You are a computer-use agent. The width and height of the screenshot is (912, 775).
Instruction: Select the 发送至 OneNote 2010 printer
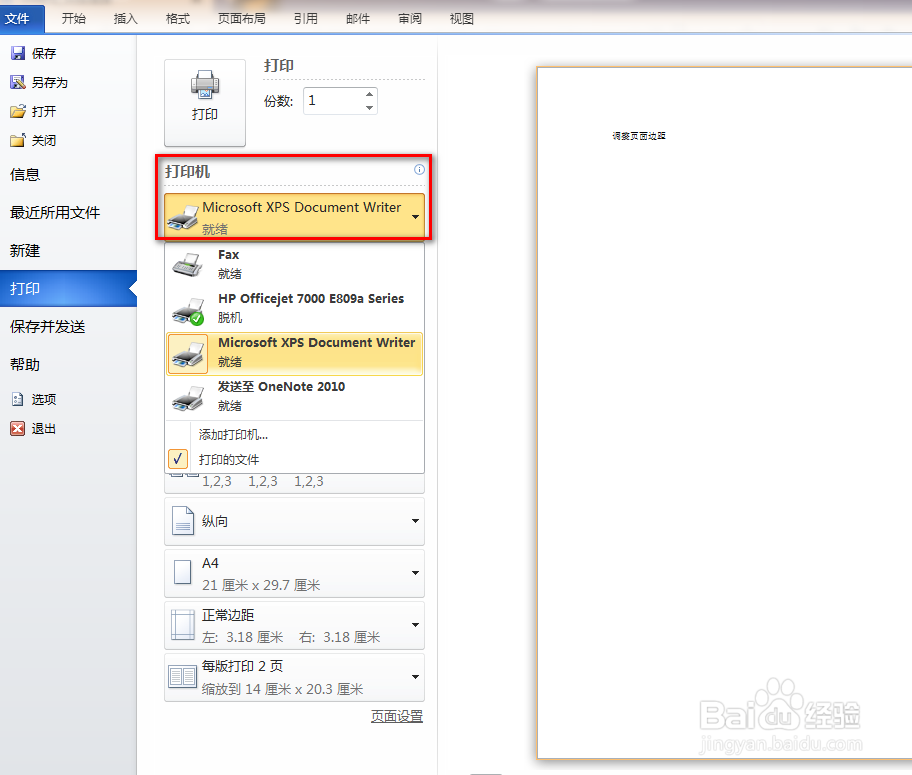(294, 397)
